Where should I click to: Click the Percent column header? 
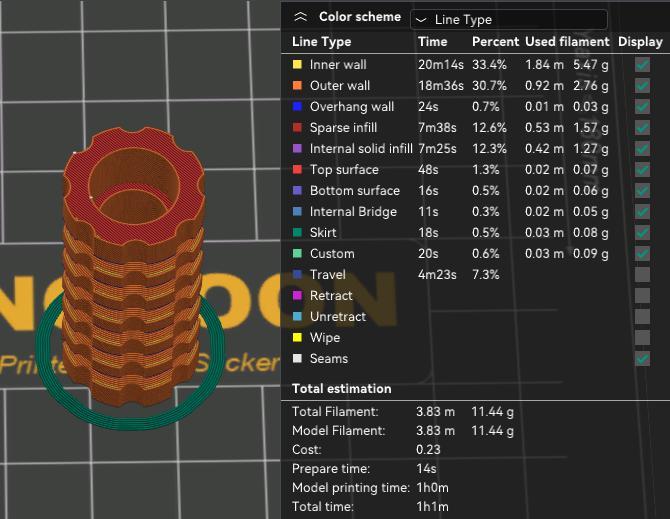tap(495, 41)
